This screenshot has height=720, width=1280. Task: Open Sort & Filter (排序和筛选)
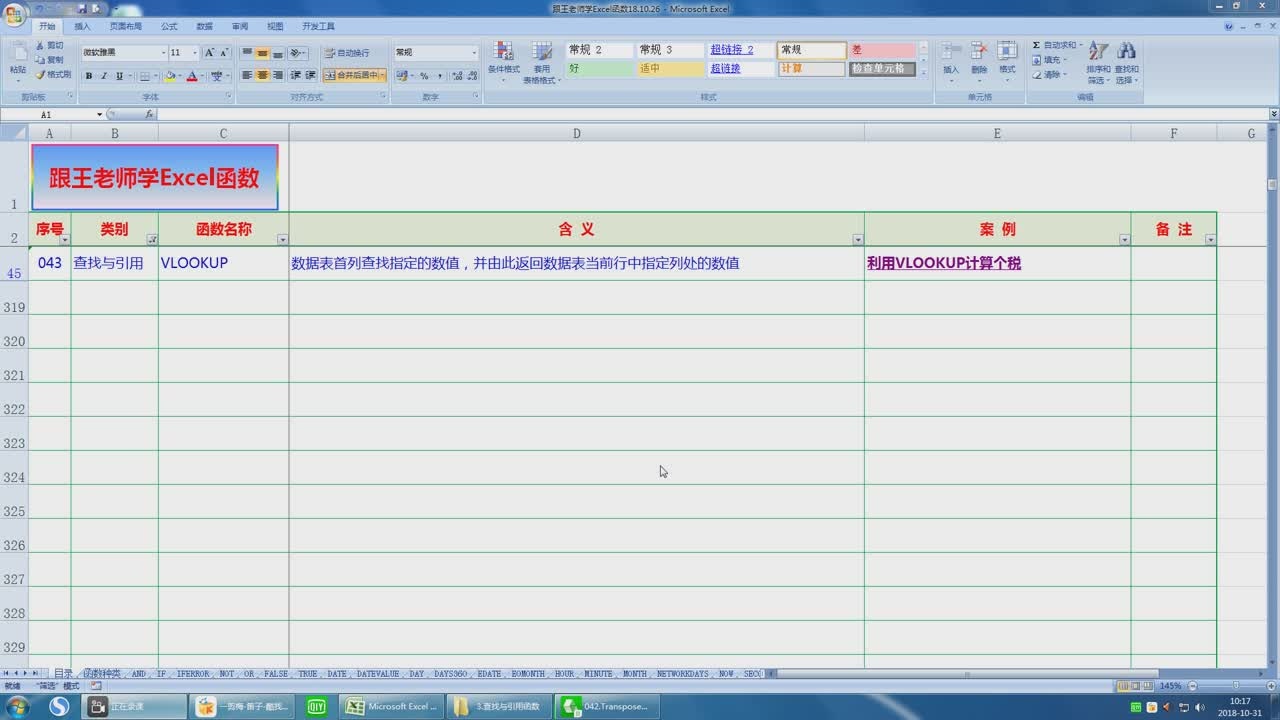coord(1098,62)
